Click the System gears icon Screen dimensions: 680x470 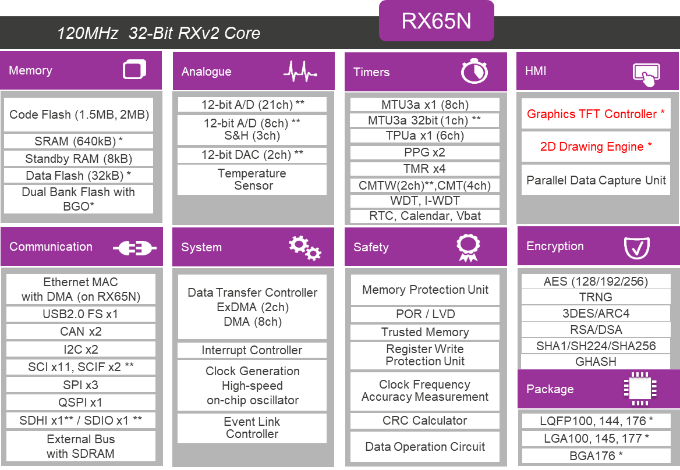coord(305,248)
